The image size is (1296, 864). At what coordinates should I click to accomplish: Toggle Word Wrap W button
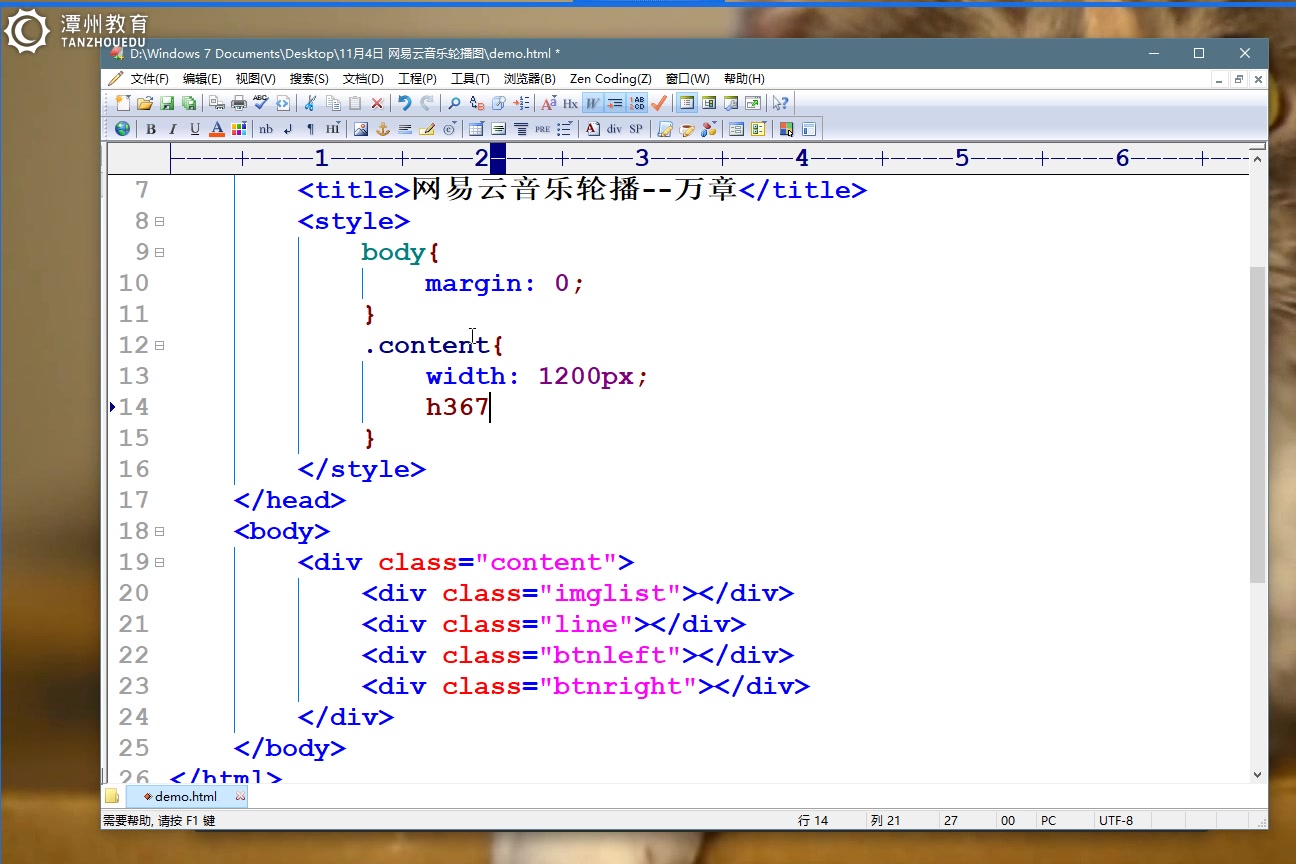592,103
